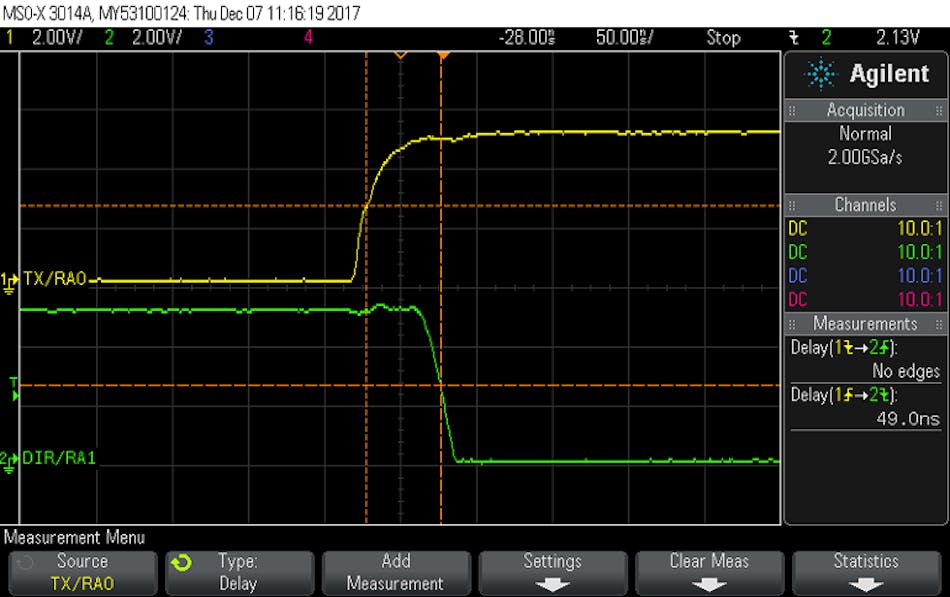Toggle channel 3 display on
The image size is (950, 597).
click(208, 37)
